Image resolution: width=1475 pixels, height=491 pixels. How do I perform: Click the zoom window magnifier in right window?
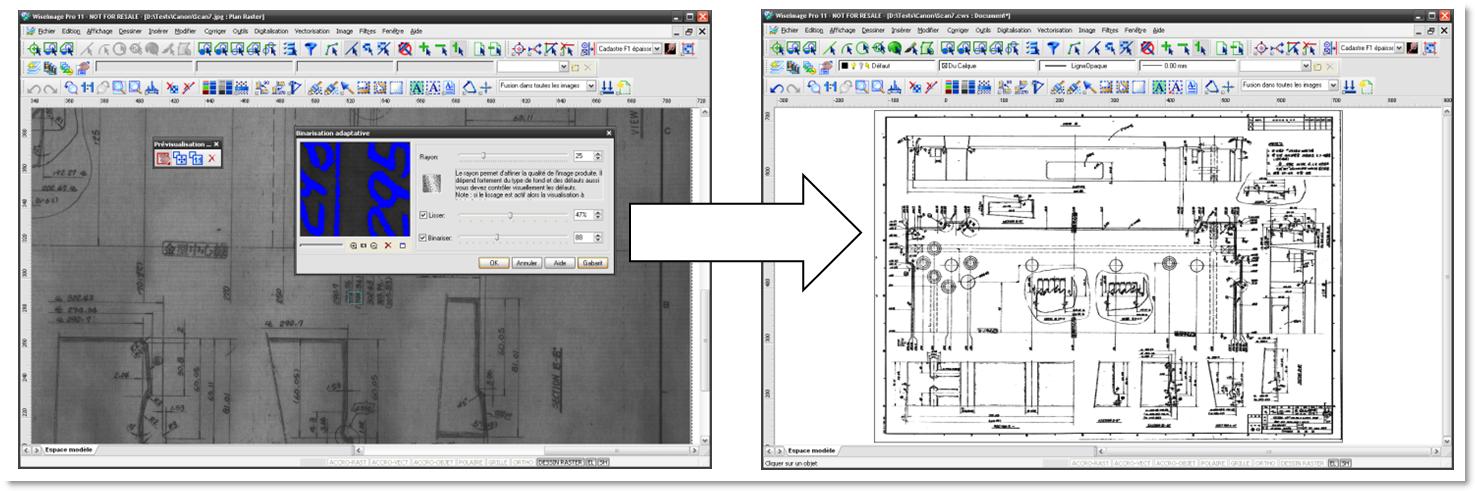[x=862, y=87]
